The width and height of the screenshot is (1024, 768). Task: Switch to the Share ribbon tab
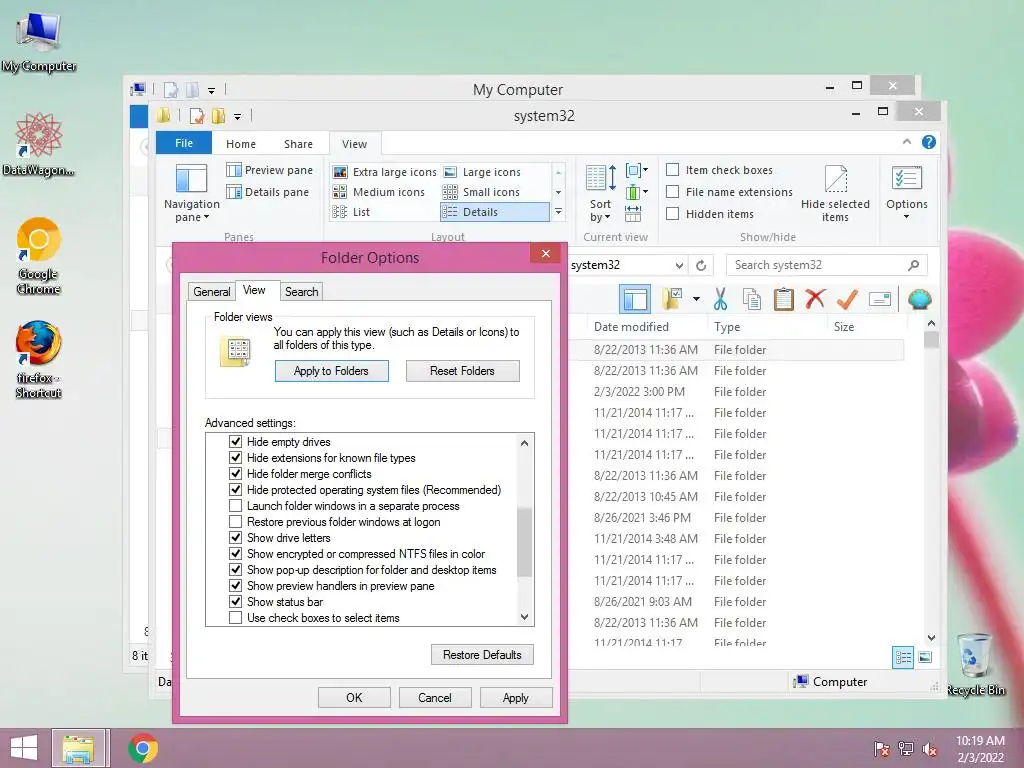298,144
